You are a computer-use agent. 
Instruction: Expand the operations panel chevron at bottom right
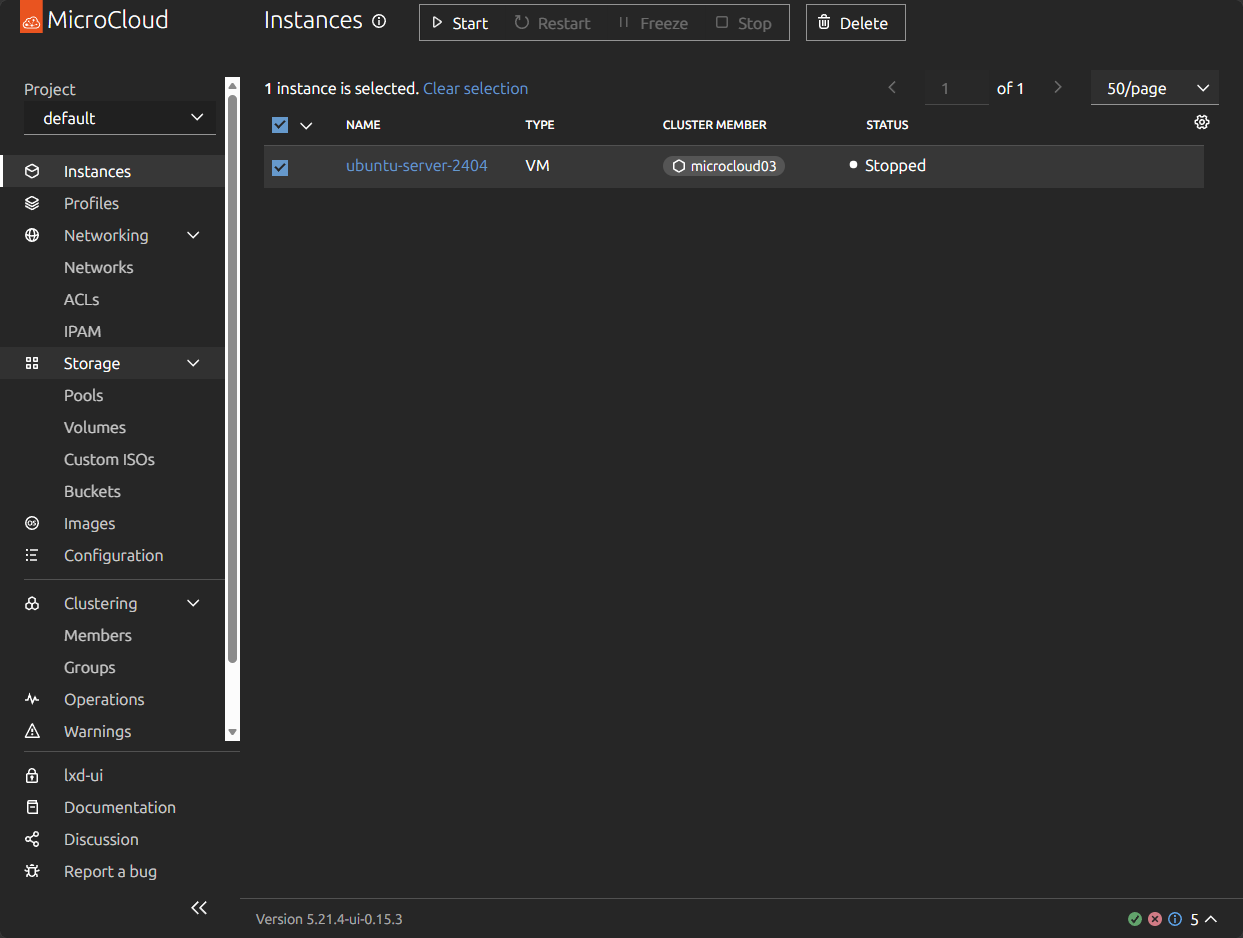click(1211, 919)
